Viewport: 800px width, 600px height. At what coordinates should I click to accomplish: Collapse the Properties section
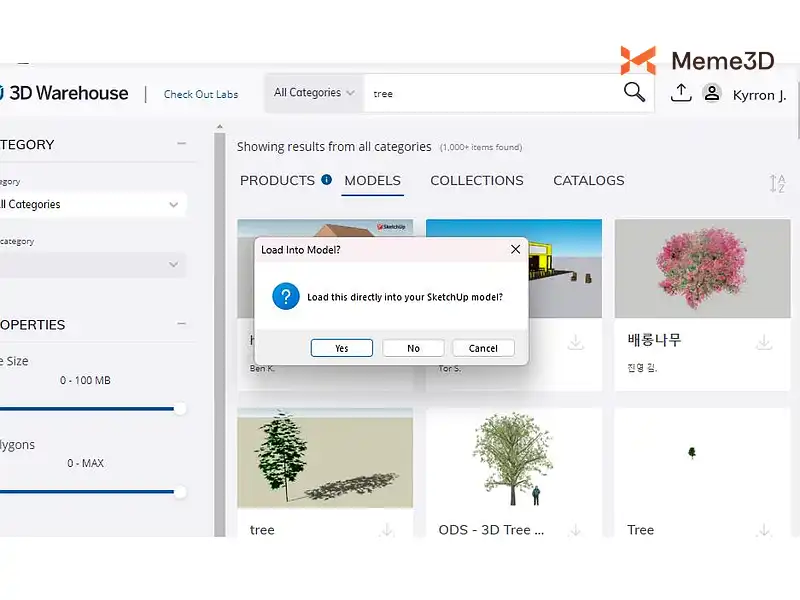point(182,324)
